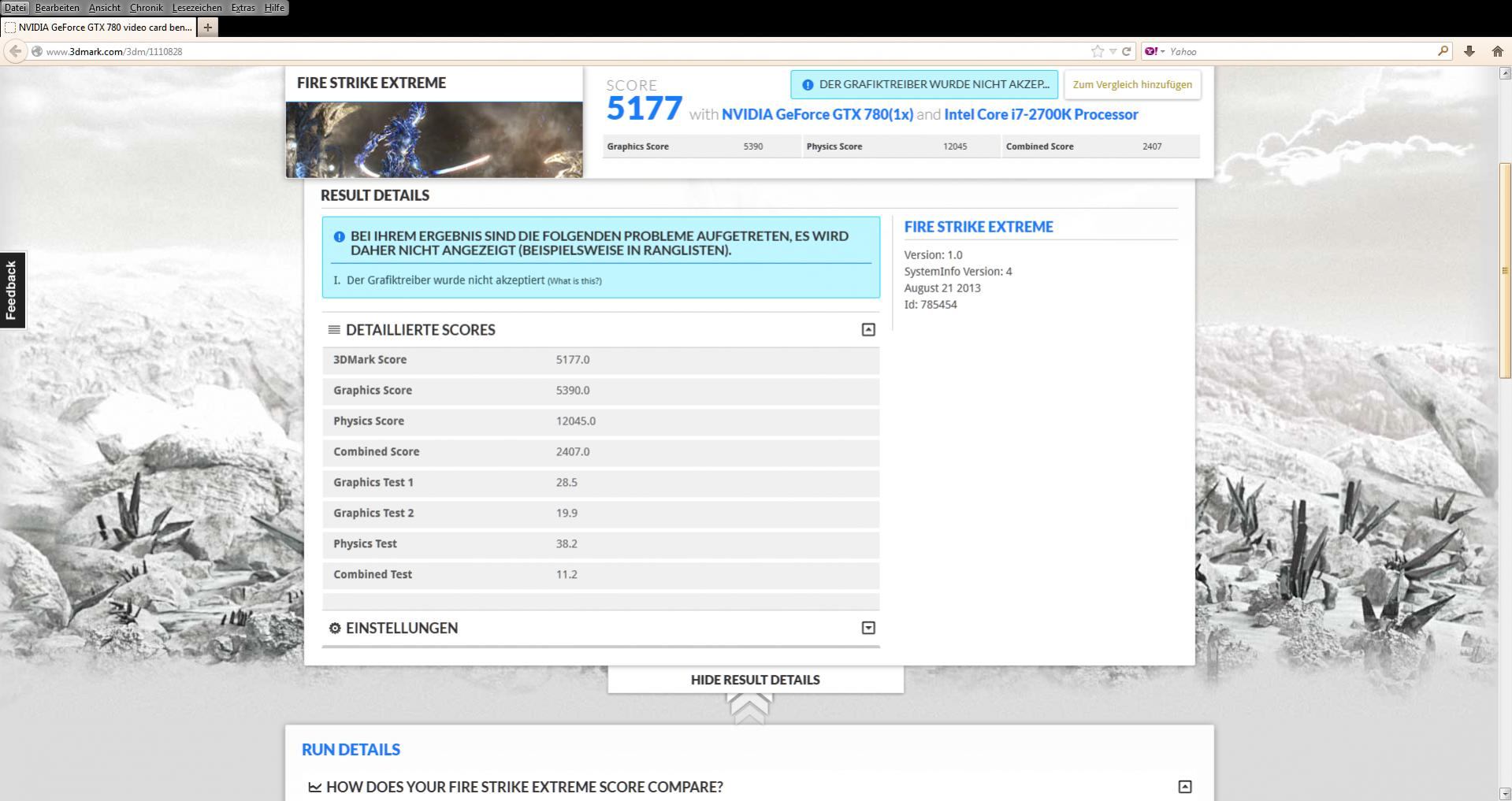Click the 'Version: 1.0' text
This screenshot has height=801, width=1512.
point(933,255)
